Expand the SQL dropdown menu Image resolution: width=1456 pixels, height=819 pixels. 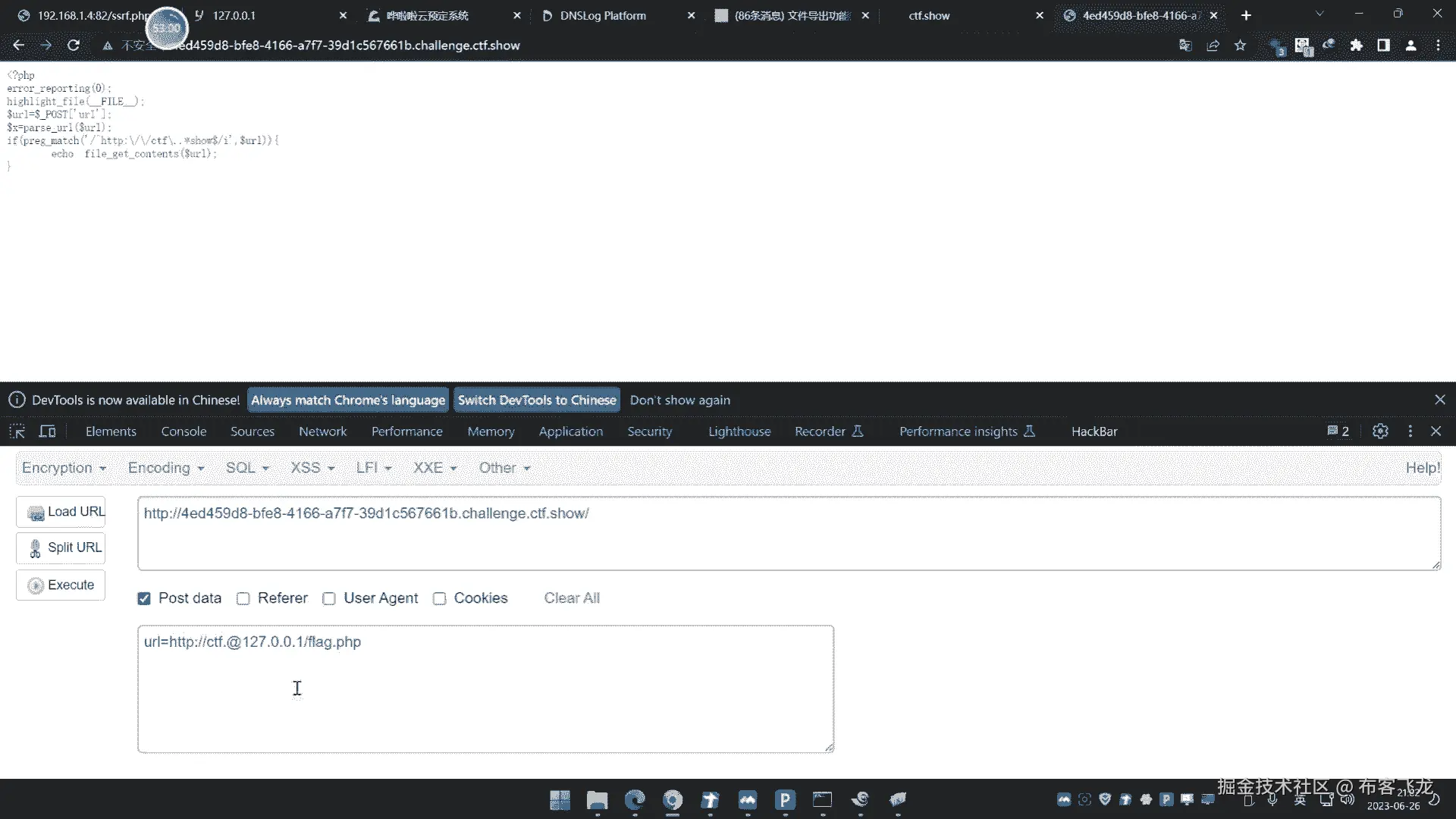point(247,468)
